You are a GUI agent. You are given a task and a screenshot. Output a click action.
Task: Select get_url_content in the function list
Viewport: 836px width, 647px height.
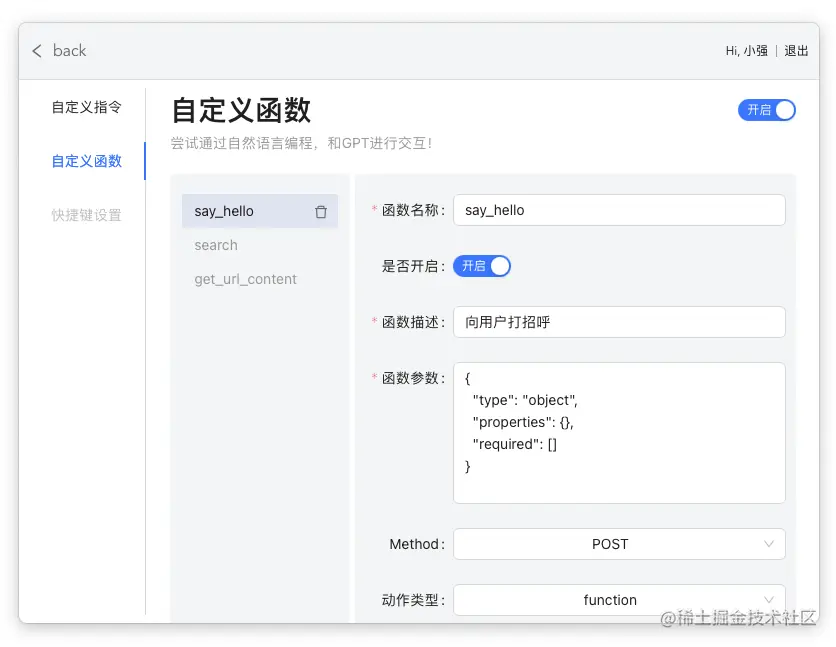click(245, 279)
